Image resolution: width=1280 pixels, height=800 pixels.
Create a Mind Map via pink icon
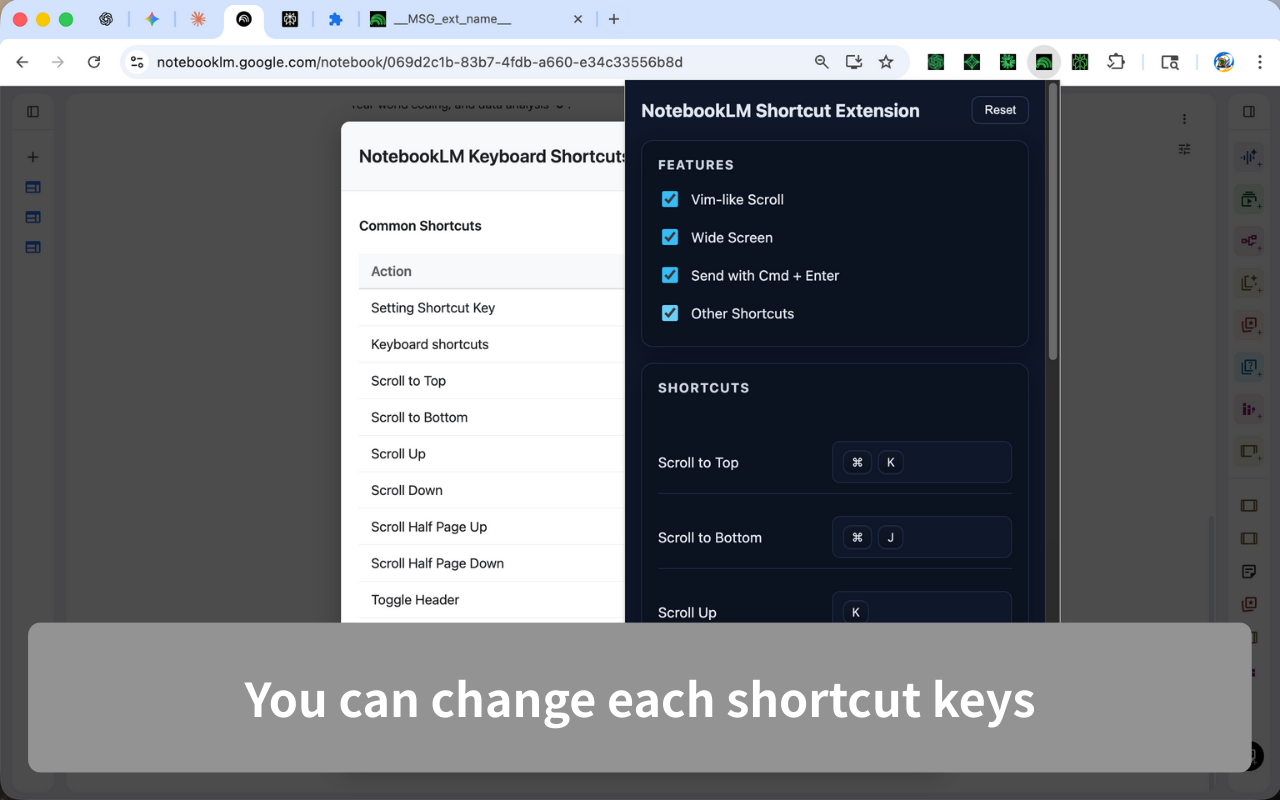[x=1249, y=241]
